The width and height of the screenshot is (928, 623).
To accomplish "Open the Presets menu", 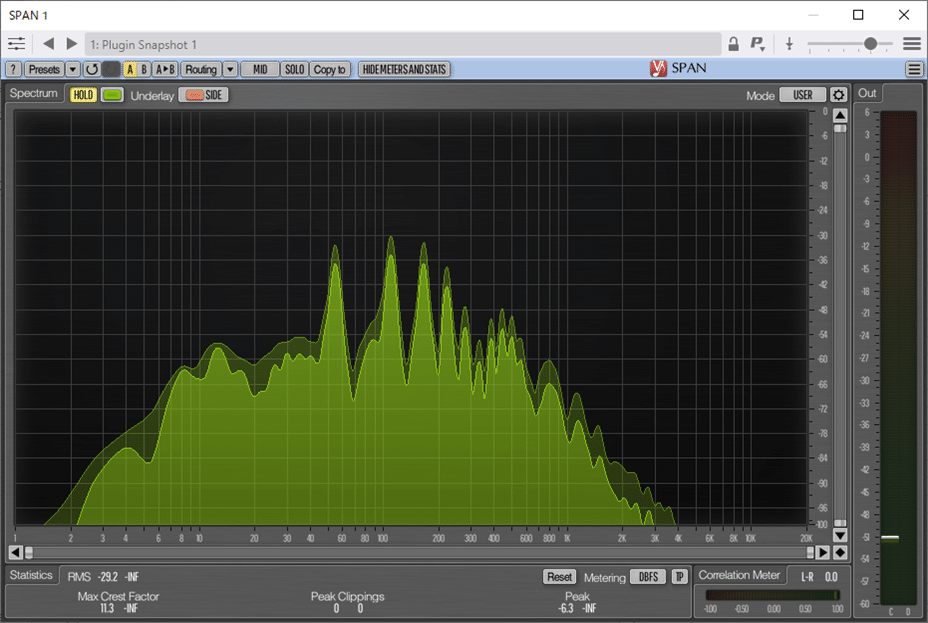I will (x=44, y=69).
